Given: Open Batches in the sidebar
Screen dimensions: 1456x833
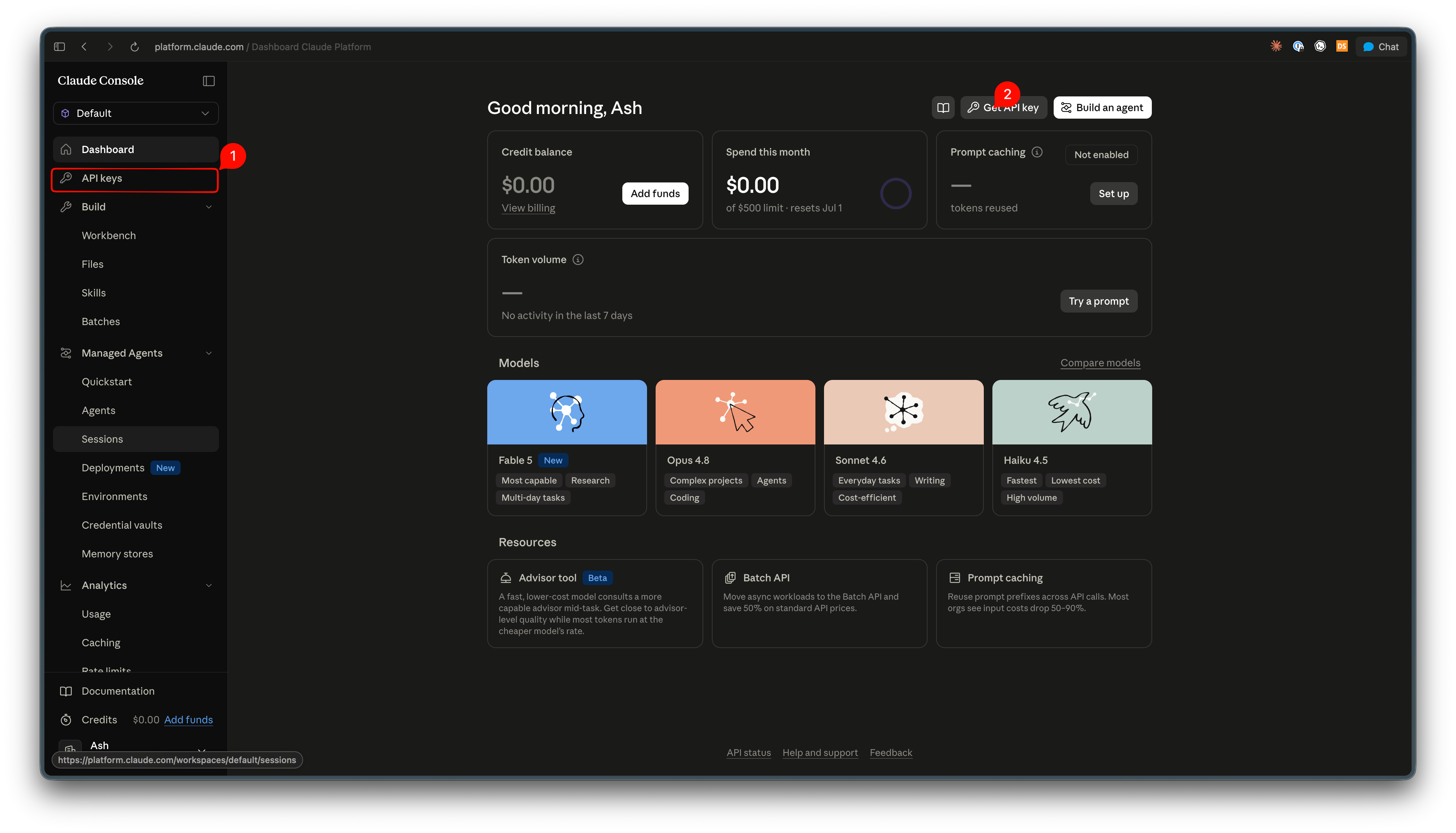Looking at the screenshot, I should (x=101, y=322).
